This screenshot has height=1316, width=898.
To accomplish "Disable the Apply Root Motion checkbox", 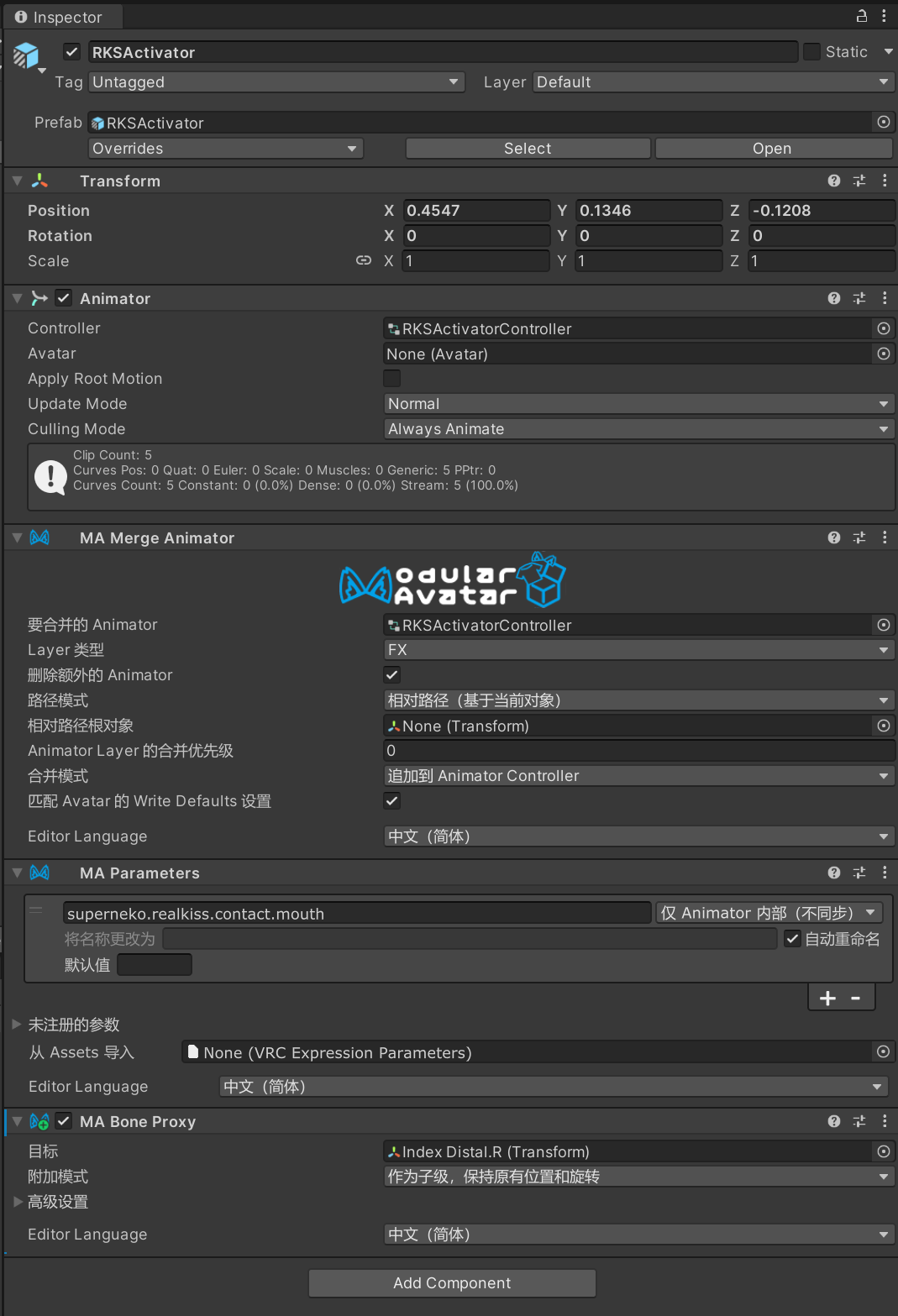I will coord(392,379).
